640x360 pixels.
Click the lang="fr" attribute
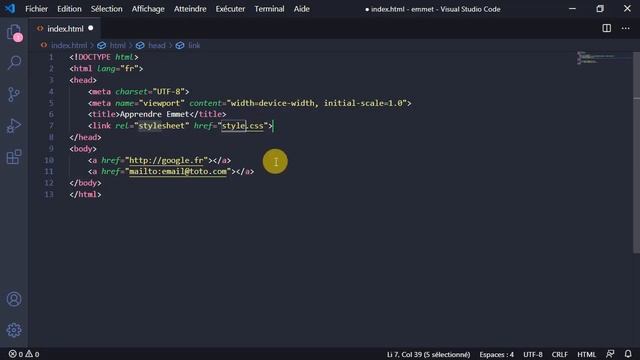tap(118, 69)
